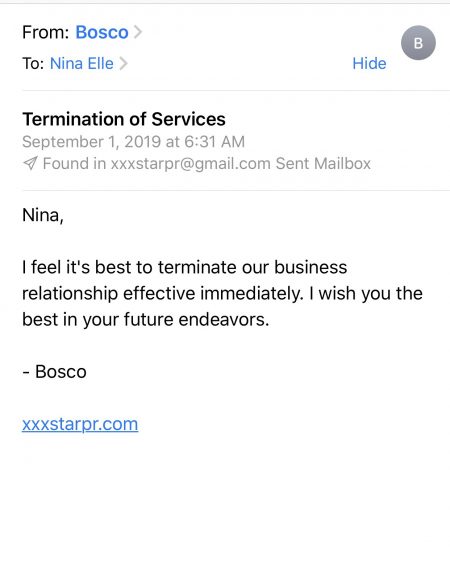Click the line starting "I feel it's best"
This screenshot has height=574, width=450.
pyautogui.click(x=185, y=267)
